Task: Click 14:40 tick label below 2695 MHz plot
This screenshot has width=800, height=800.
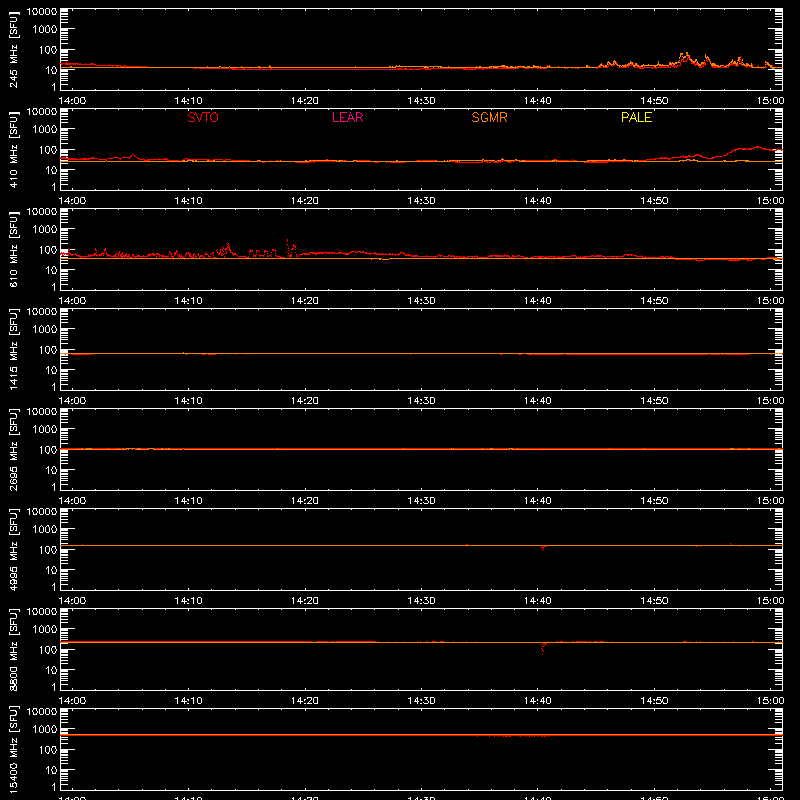Action: (x=538, y=501)
